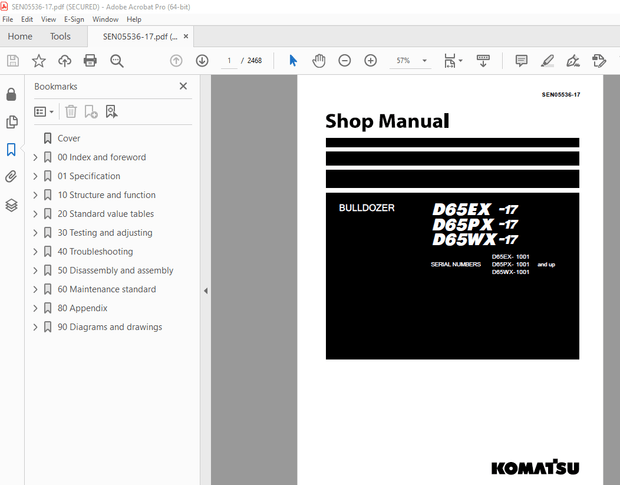620x485 pixels.
Task: Open the Edit menu
Action: tap(27, 19)
